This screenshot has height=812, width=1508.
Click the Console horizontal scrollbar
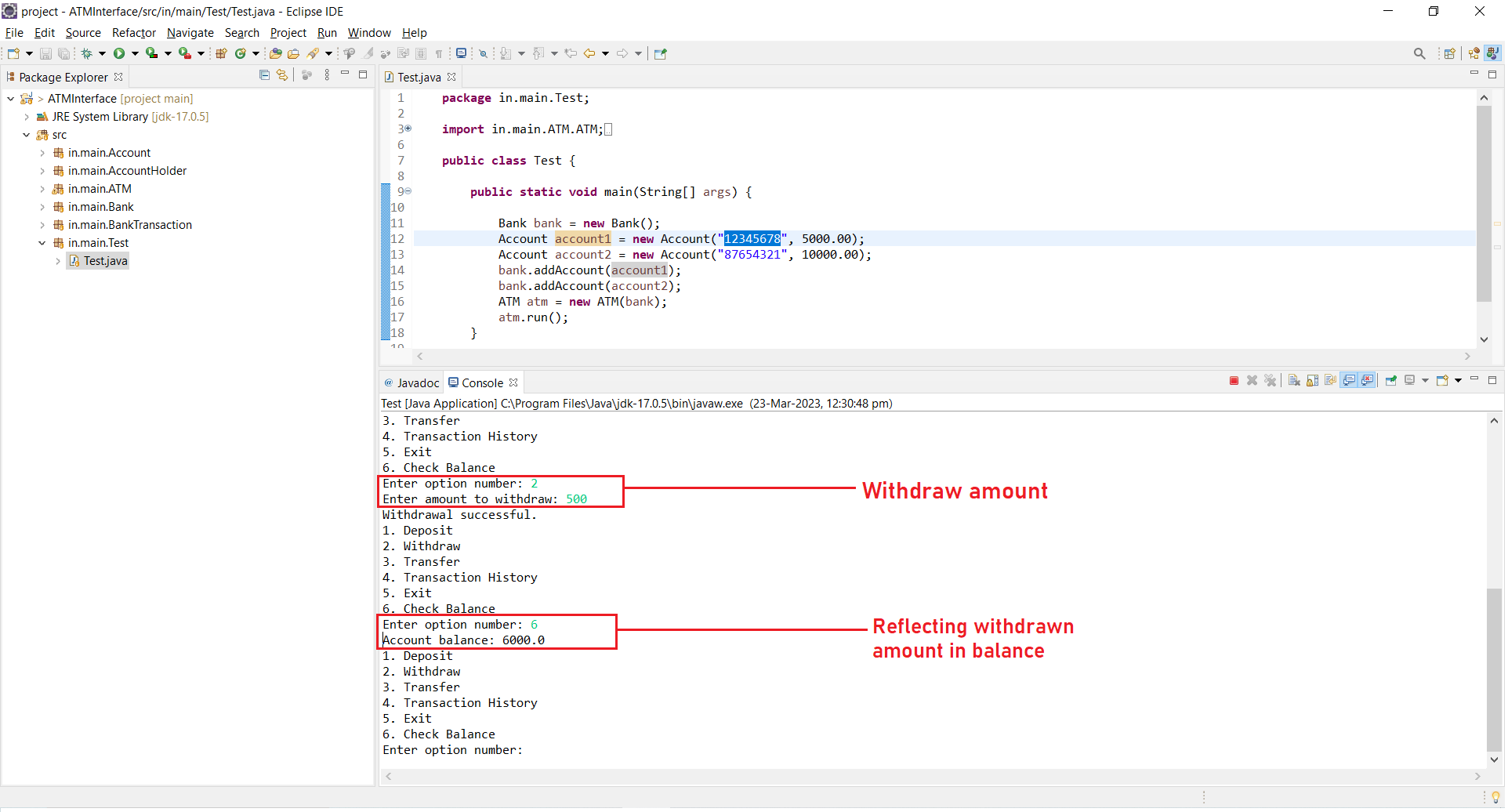pos(933,777)
